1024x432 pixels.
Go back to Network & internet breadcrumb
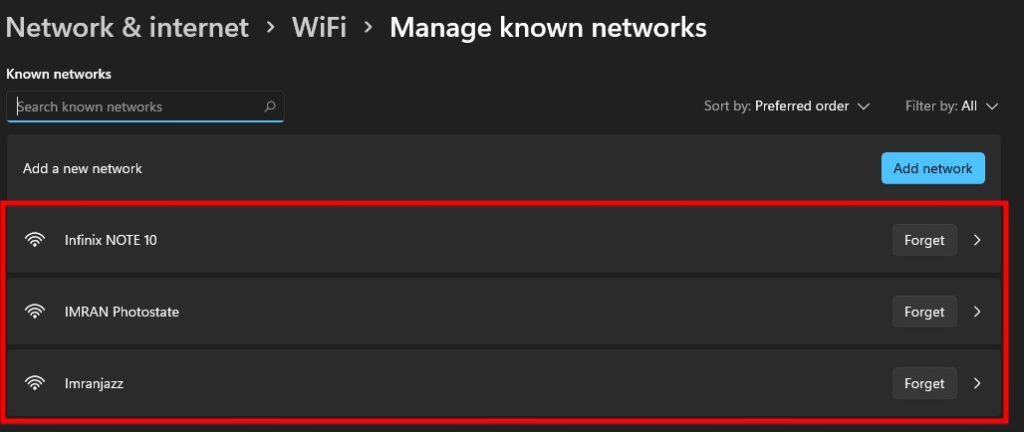tap(127, 28)
